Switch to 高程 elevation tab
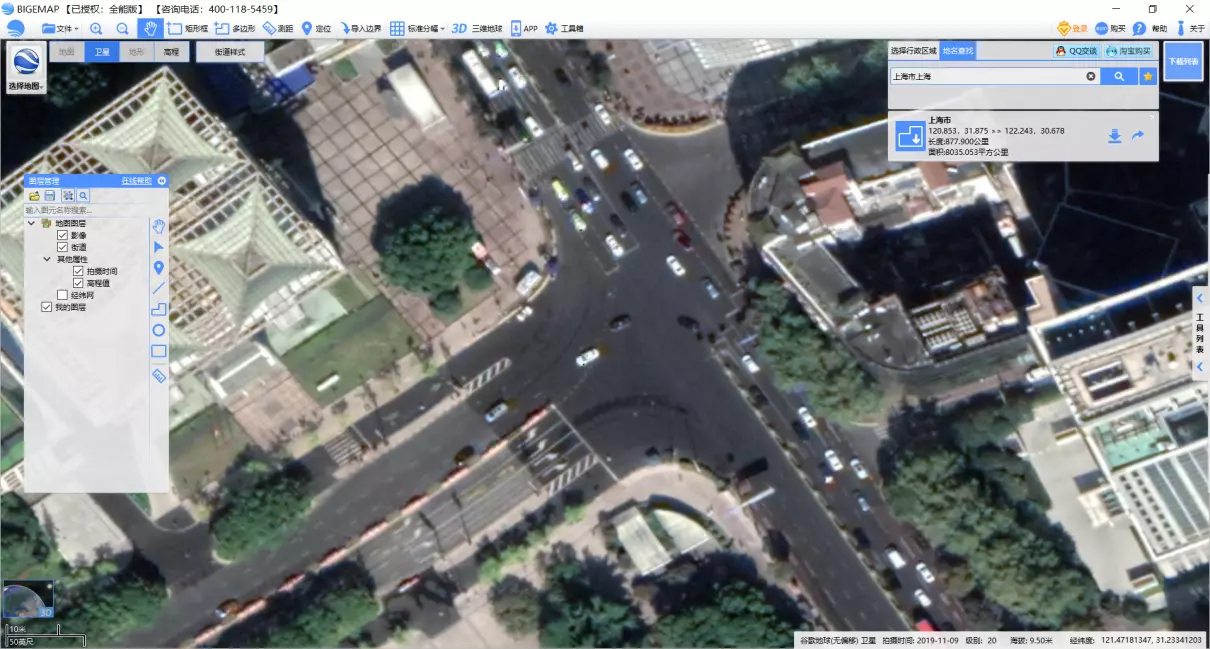The height and width of the screenshot is (649, 1210). click(x=171, y=51)
